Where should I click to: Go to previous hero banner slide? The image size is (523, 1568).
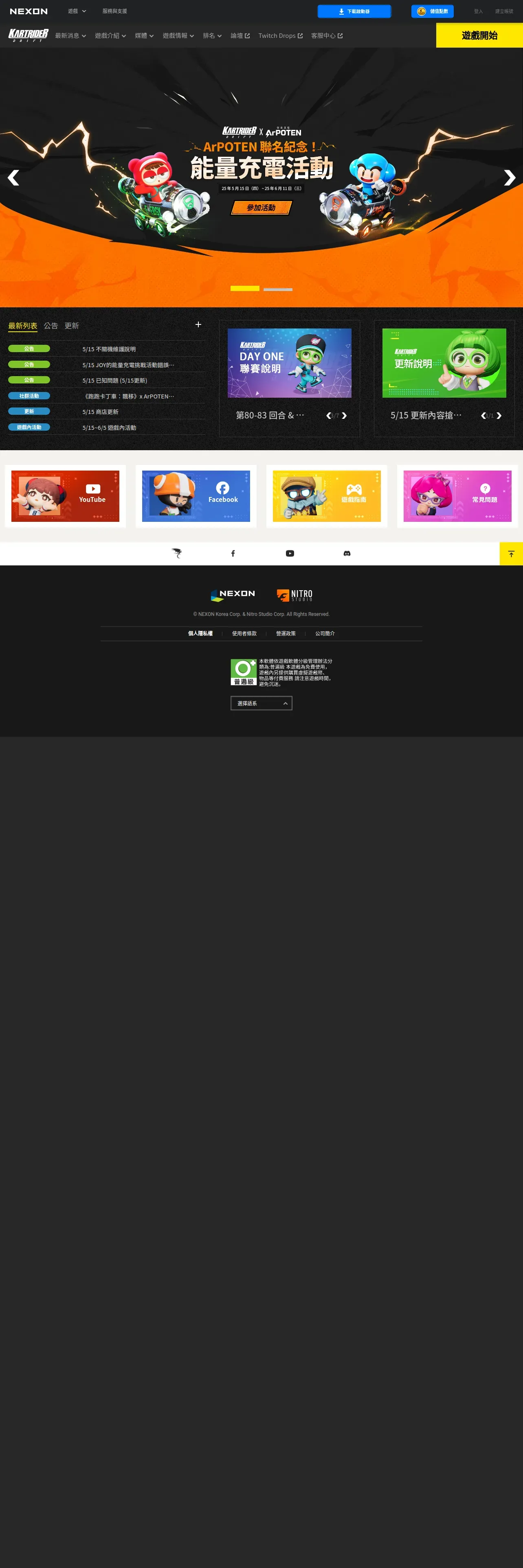13,177
